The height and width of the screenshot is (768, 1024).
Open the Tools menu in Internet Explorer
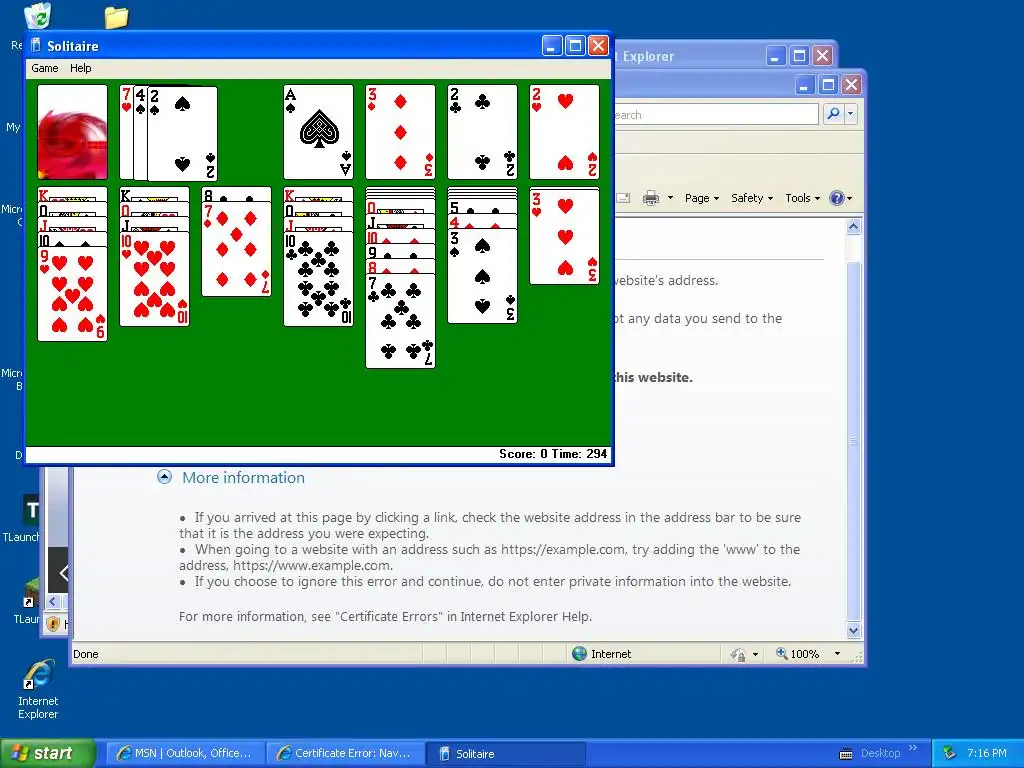click(x=802, y=198)
